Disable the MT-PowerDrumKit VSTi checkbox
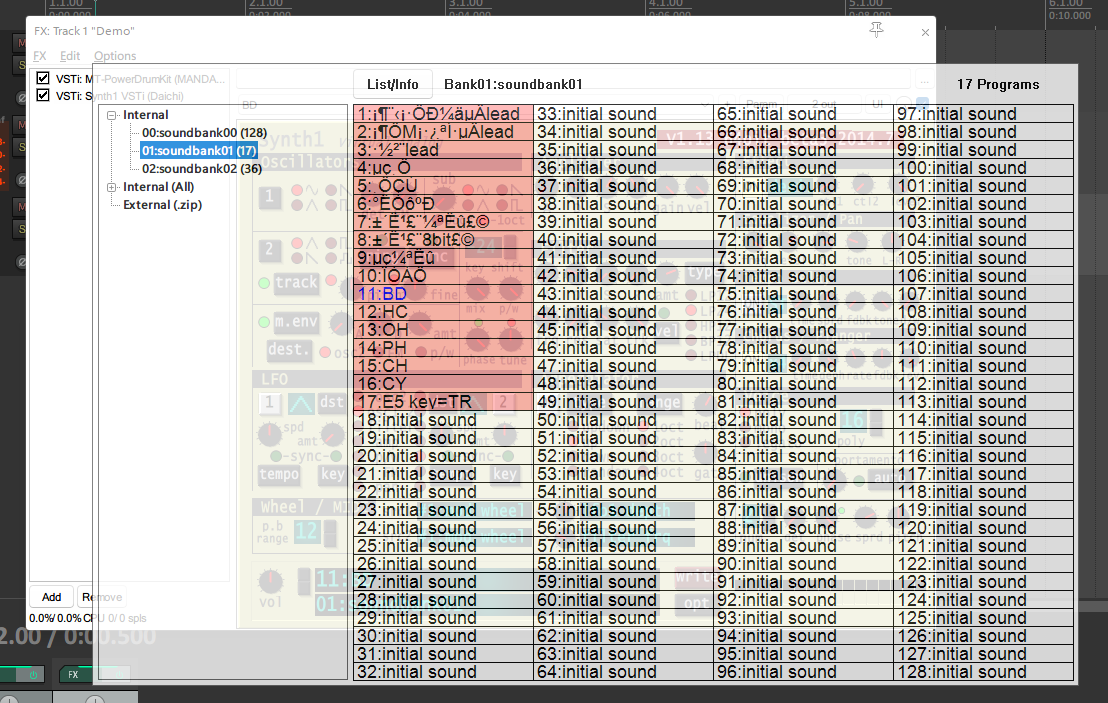 tap(43, 78)
